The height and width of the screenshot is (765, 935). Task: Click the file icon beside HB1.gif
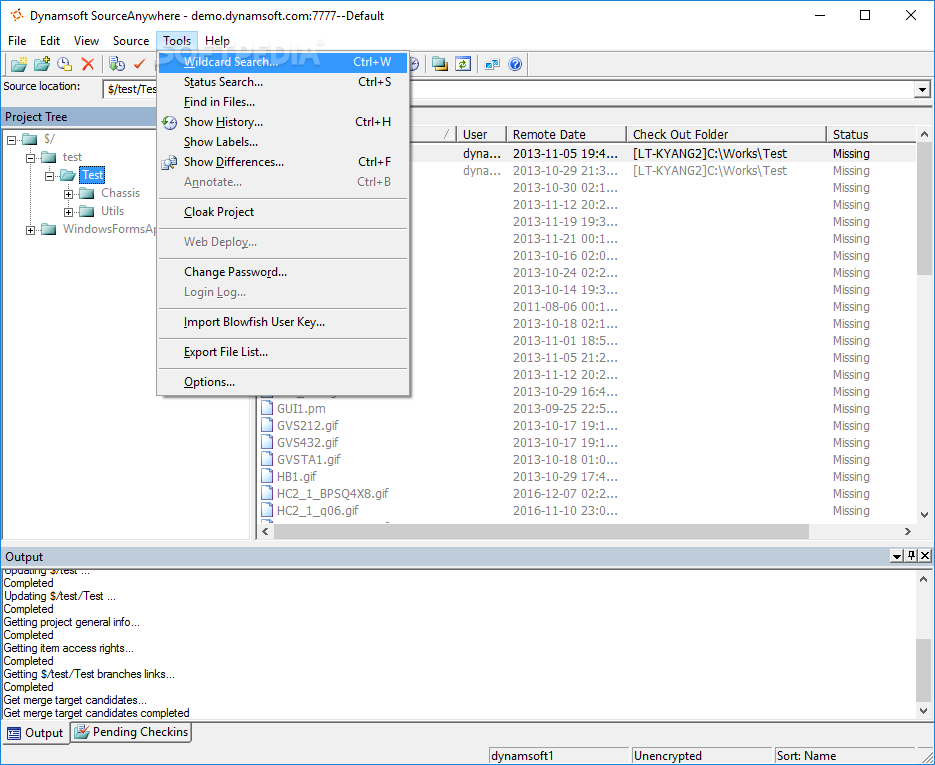click(267, 476)
